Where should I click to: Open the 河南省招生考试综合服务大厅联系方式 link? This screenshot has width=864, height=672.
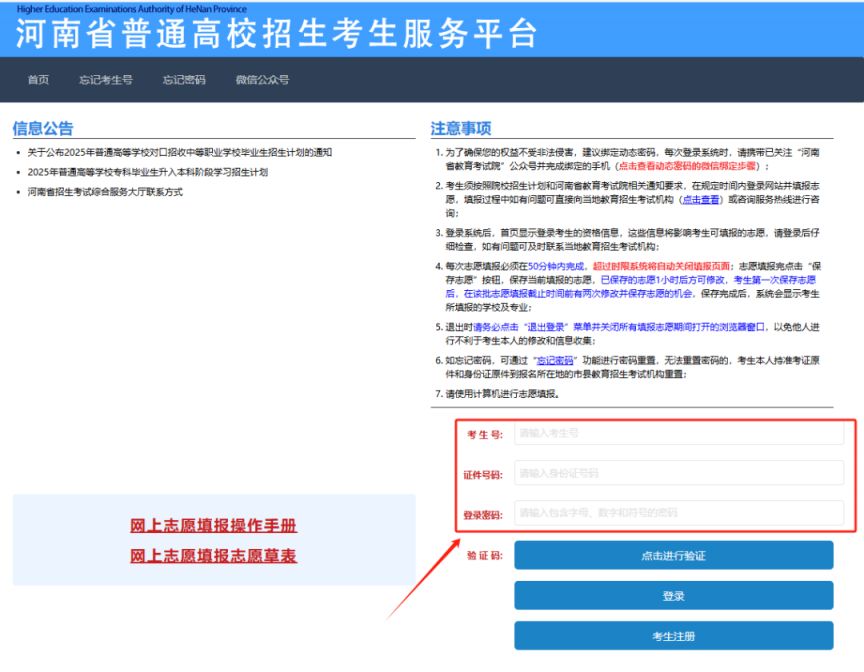[x=105, y=192]
